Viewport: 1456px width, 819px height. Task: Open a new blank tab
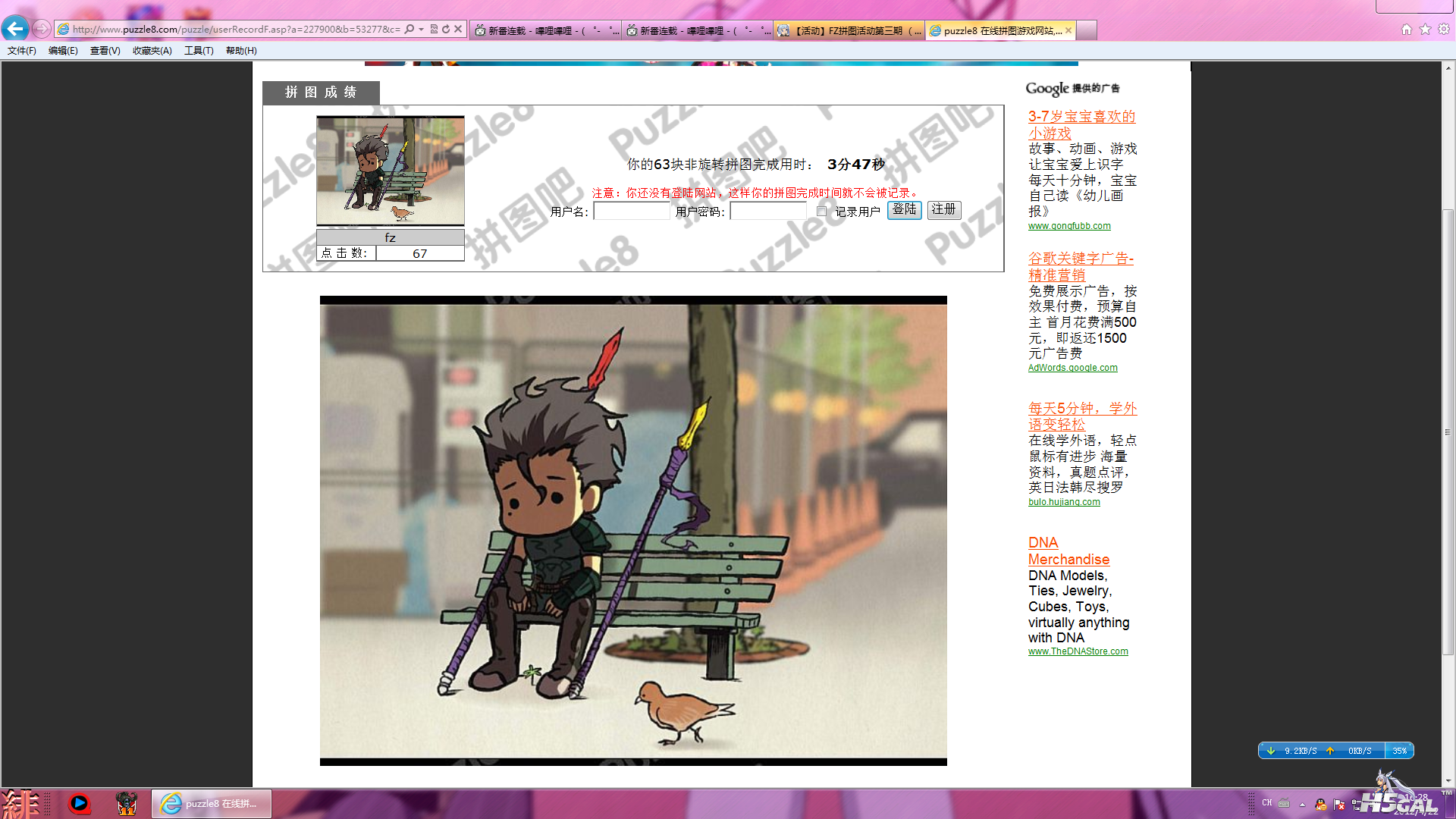click(x=1087, y=30)
